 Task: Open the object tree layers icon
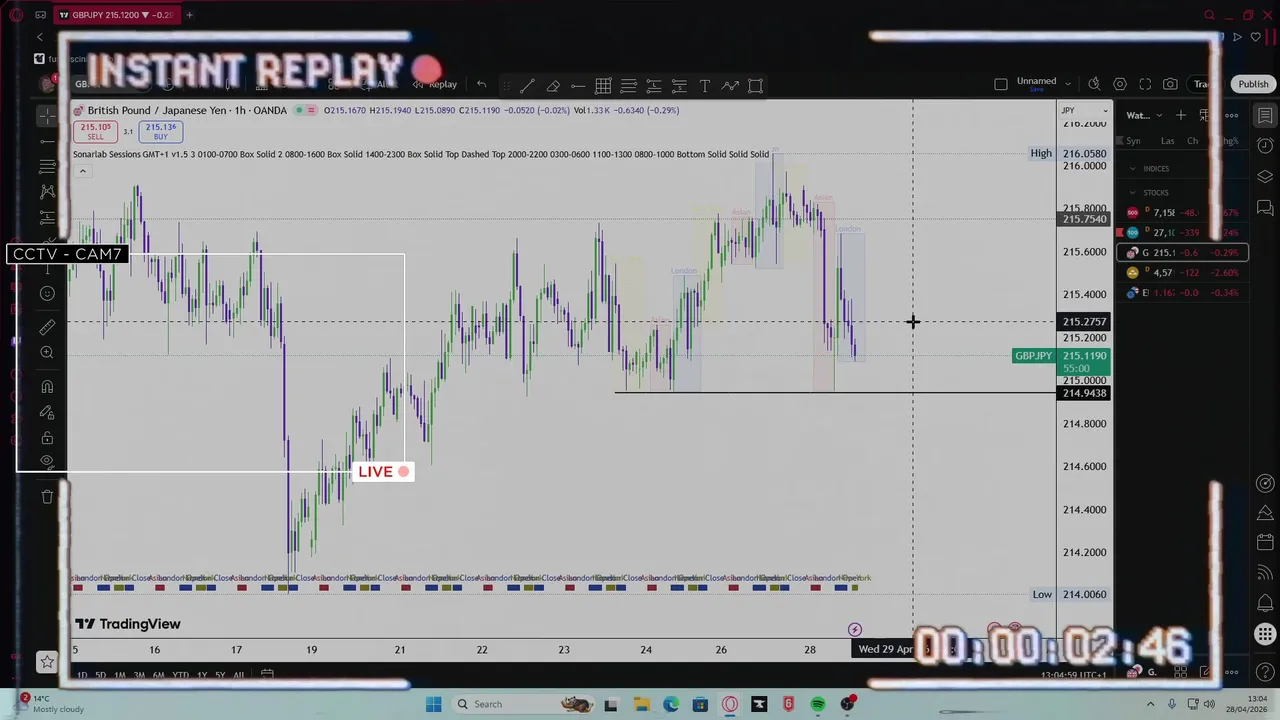click(x=1265, y=177)
